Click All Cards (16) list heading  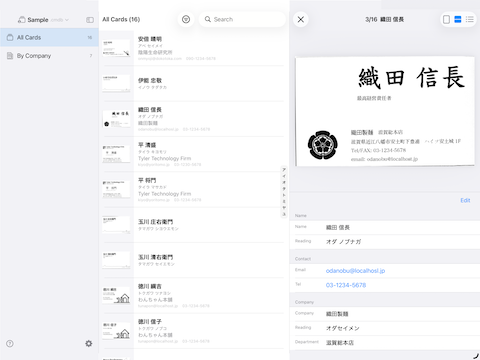[x=121, y=19]
